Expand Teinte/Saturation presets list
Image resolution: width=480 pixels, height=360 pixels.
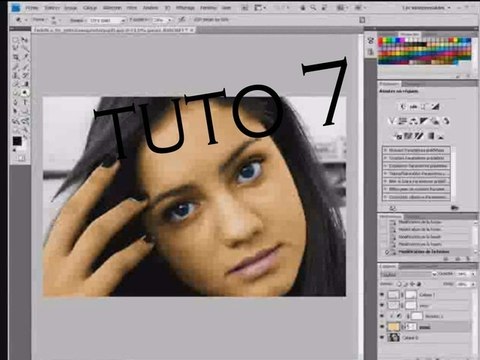point(386,174)
